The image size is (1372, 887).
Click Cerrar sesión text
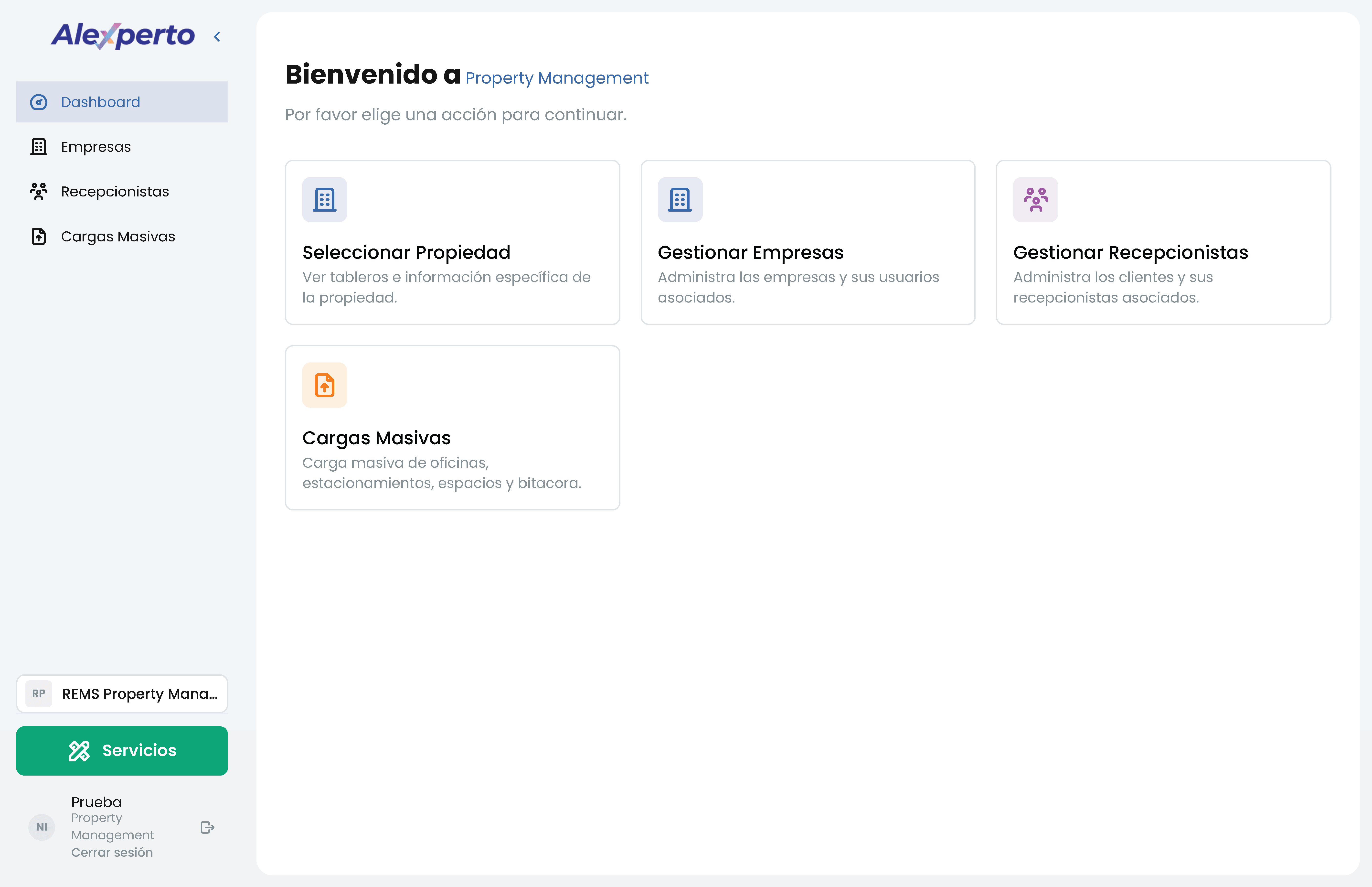112,853
